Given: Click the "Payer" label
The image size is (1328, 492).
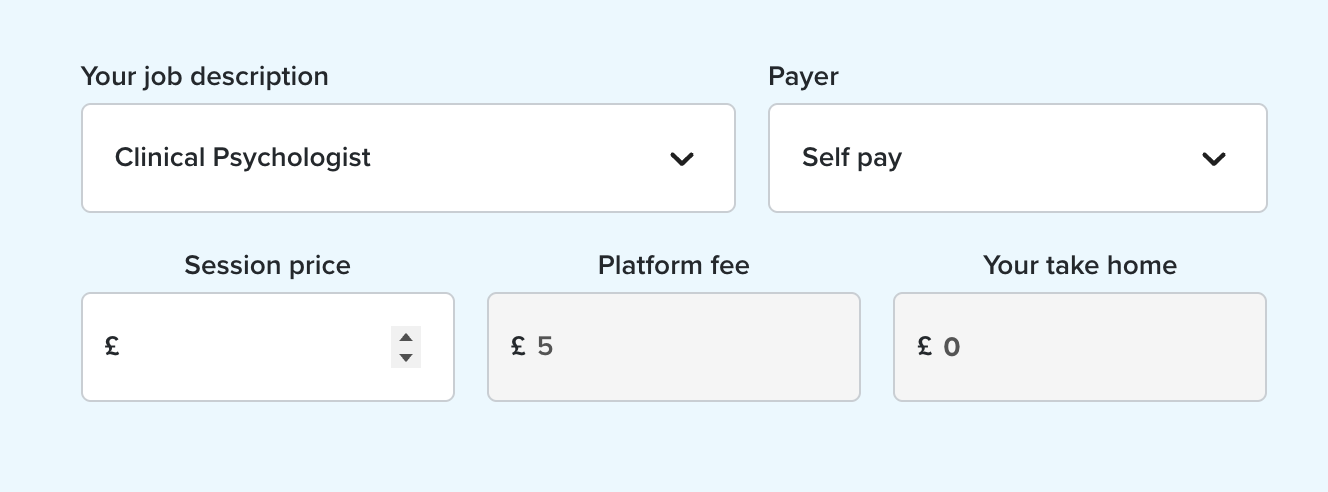Looking at the screenshot, I should pos(803,76).
